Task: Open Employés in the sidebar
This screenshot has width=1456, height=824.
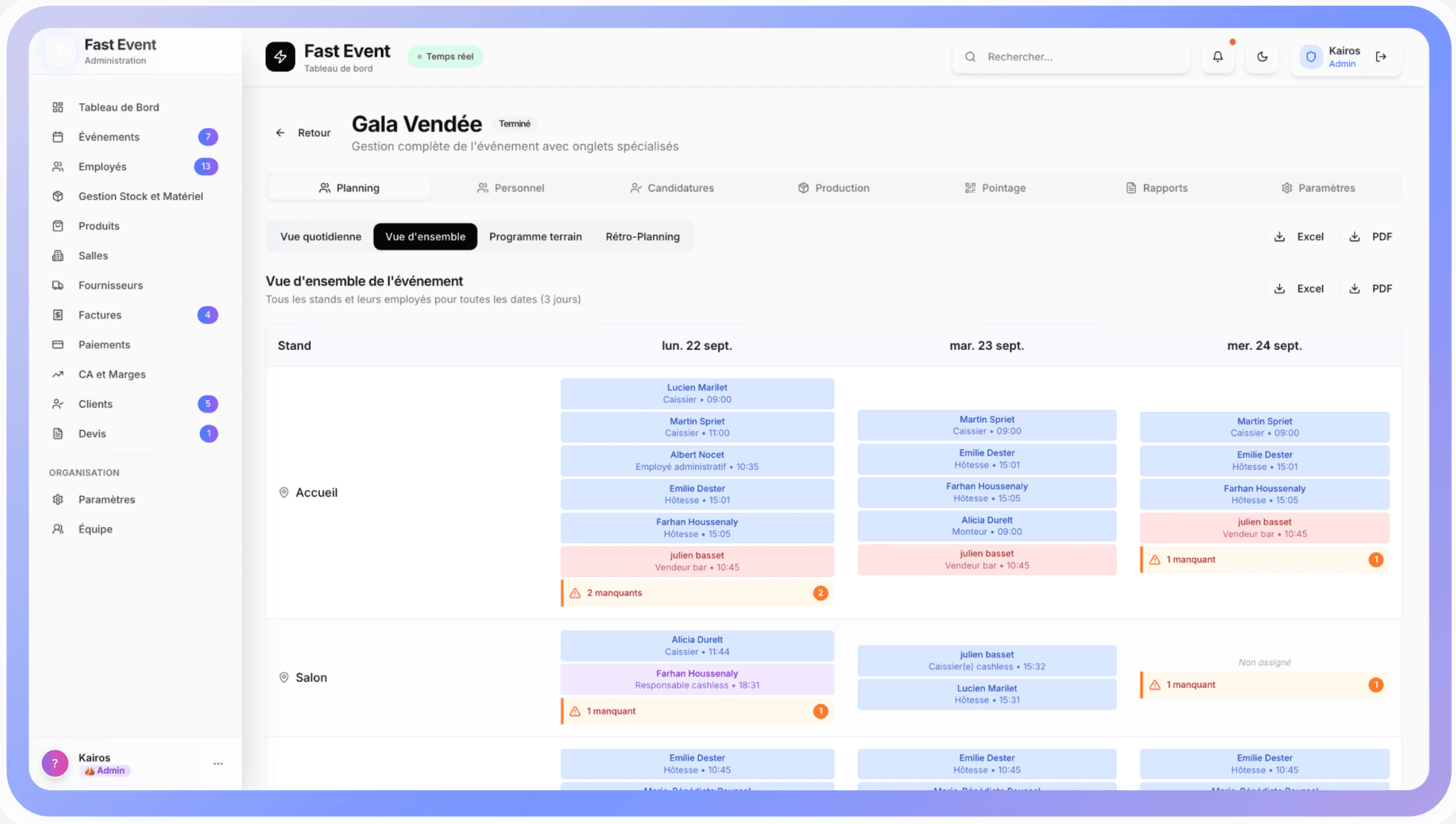Action: click(x=135, y=167)
